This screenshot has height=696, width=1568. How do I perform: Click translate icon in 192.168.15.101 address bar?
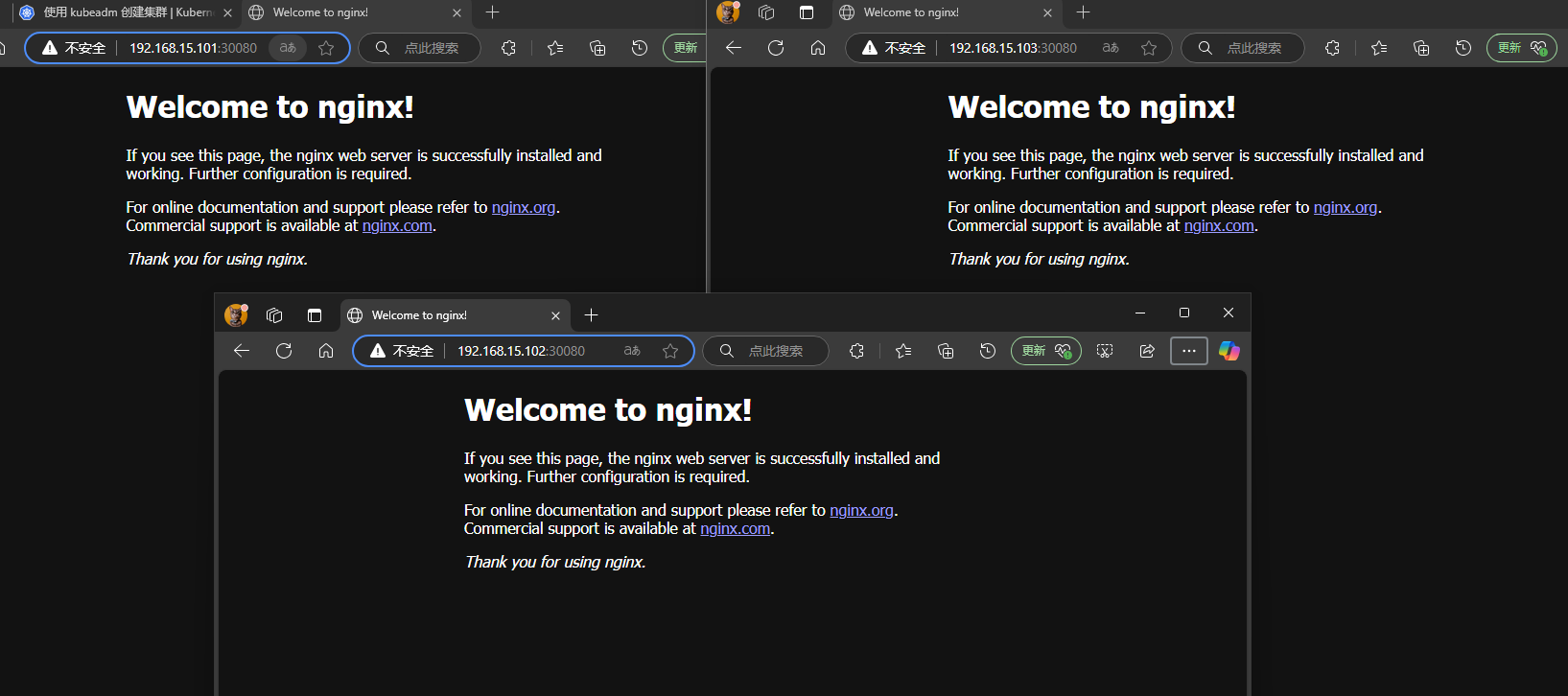click(x=288, y=48)
